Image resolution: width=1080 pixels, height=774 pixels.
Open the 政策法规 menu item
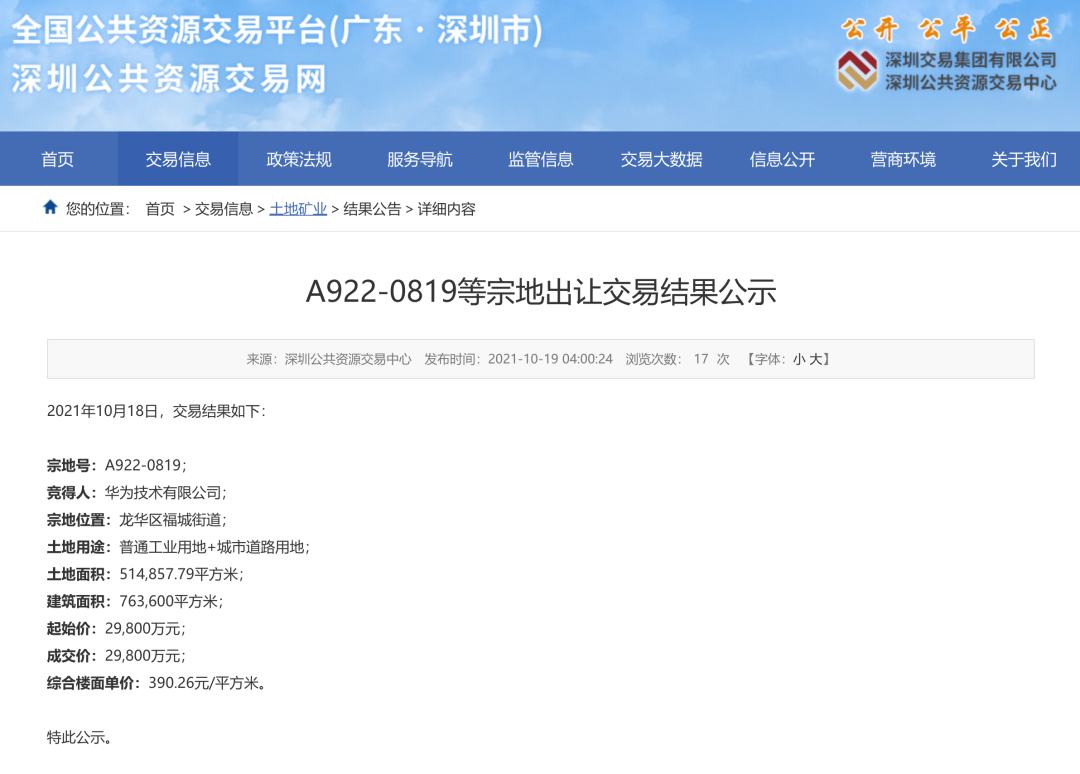tap(299, 159)
